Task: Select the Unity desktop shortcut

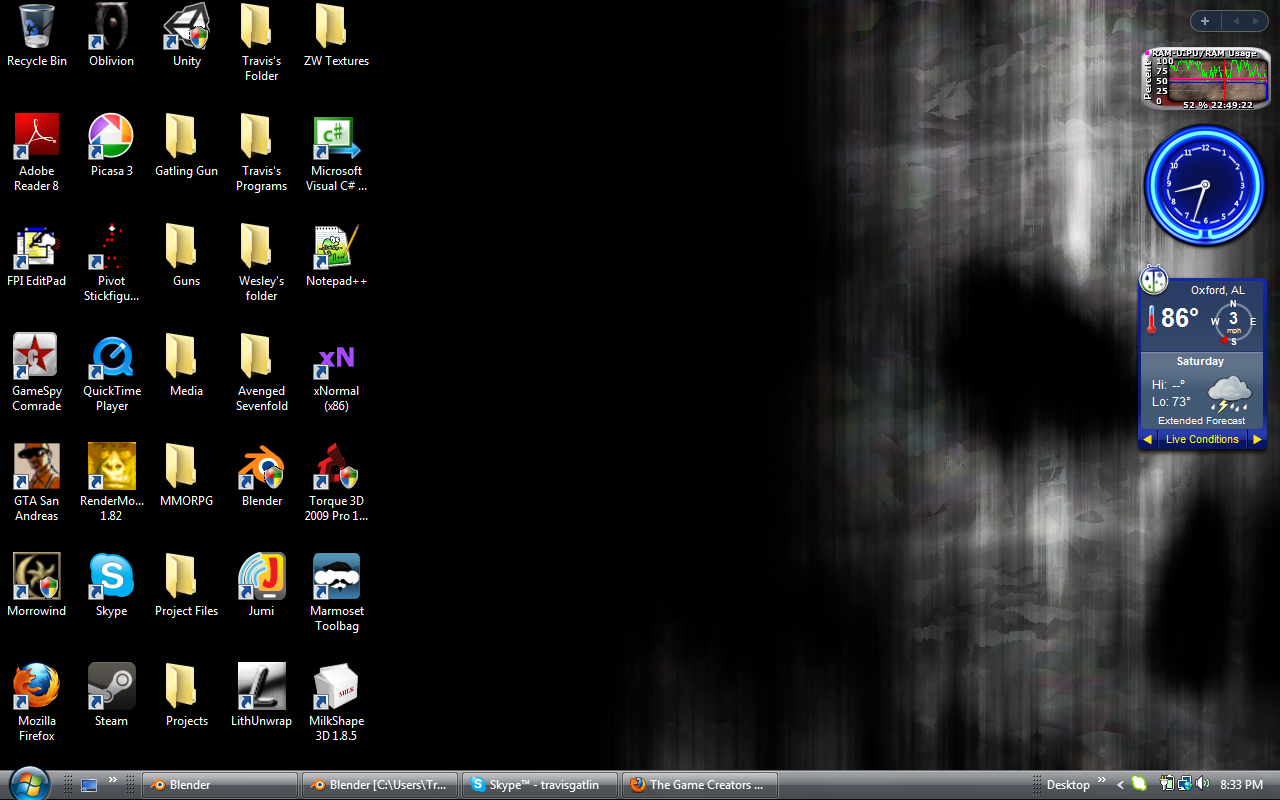Action: tap(186, 35)
